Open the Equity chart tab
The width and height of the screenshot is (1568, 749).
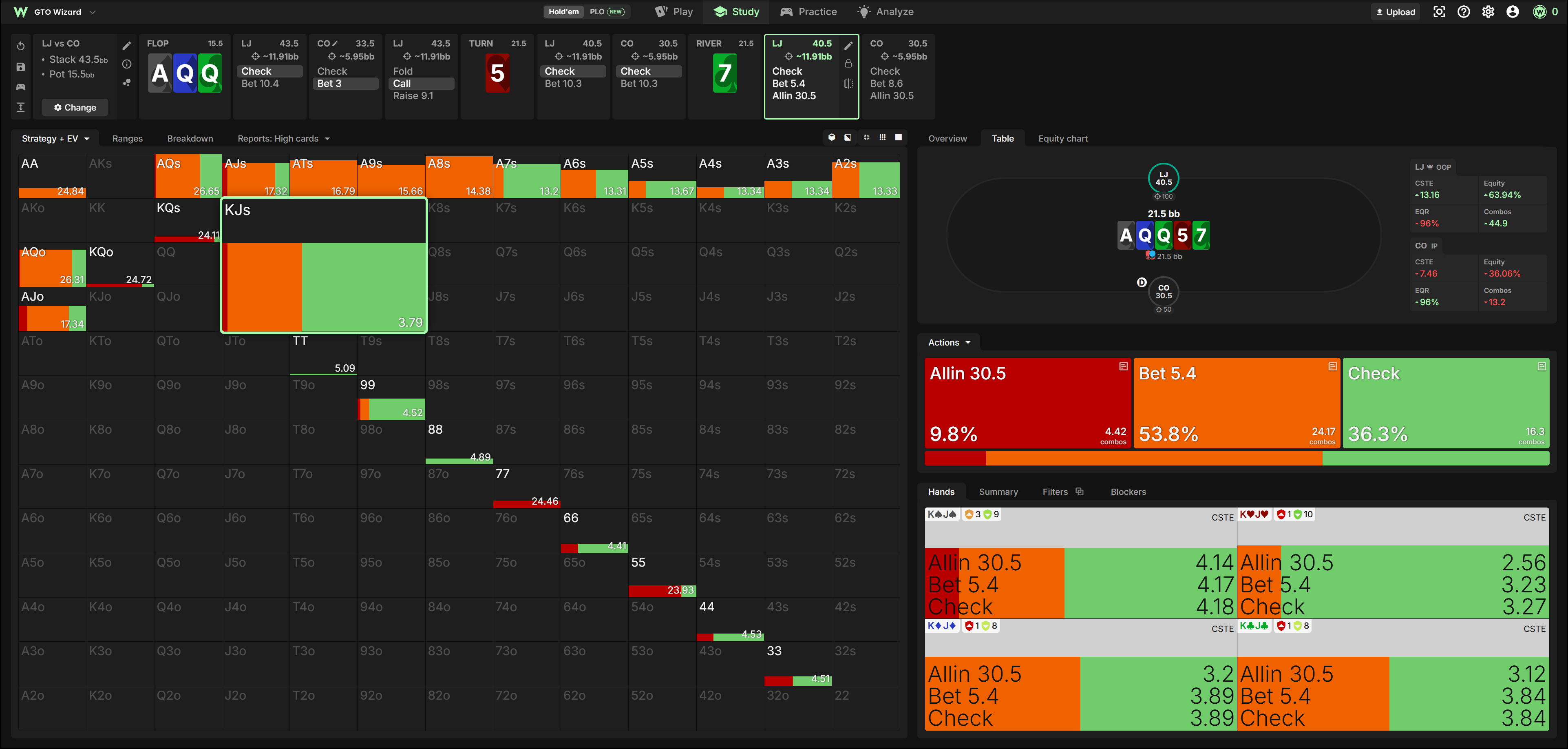(1063, 139)
